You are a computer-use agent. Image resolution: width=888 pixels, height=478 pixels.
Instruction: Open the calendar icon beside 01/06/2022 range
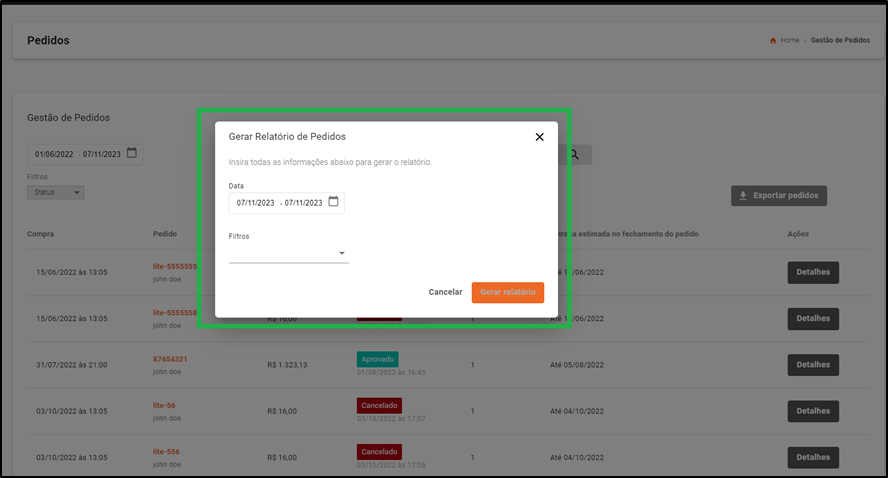pyautogui.click(x=132, y=153)
